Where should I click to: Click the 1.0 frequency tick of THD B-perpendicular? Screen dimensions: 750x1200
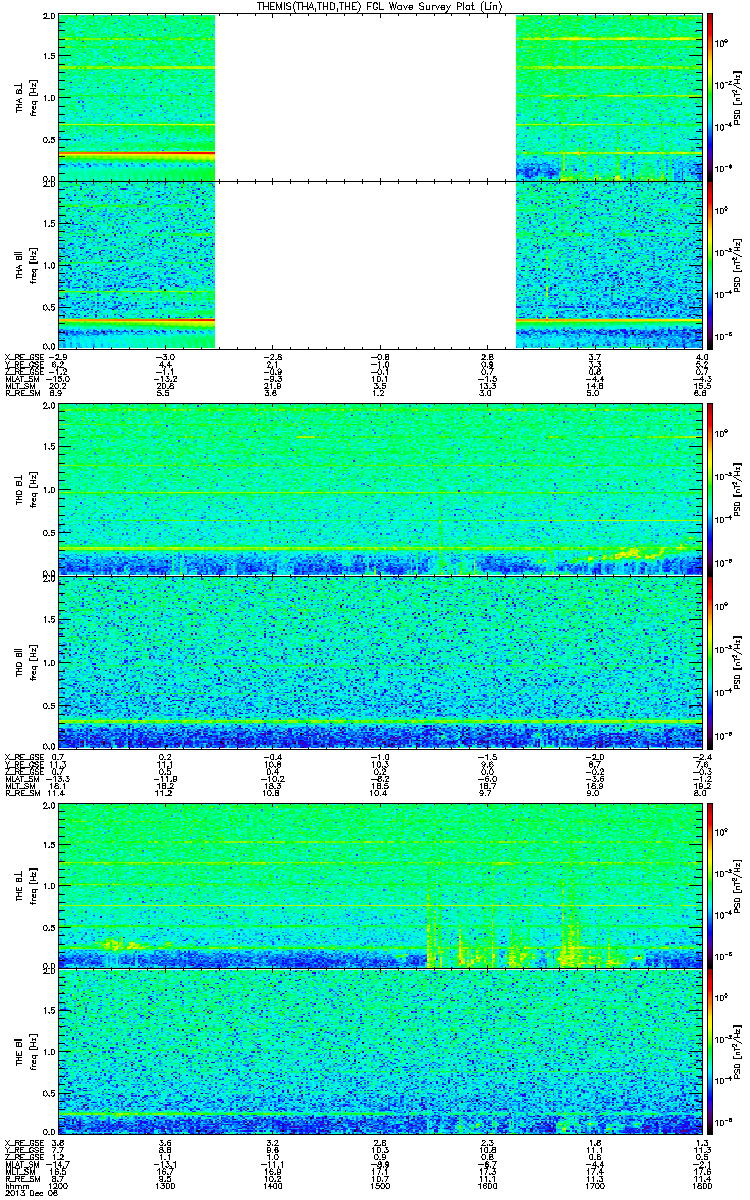pos(49,491)
